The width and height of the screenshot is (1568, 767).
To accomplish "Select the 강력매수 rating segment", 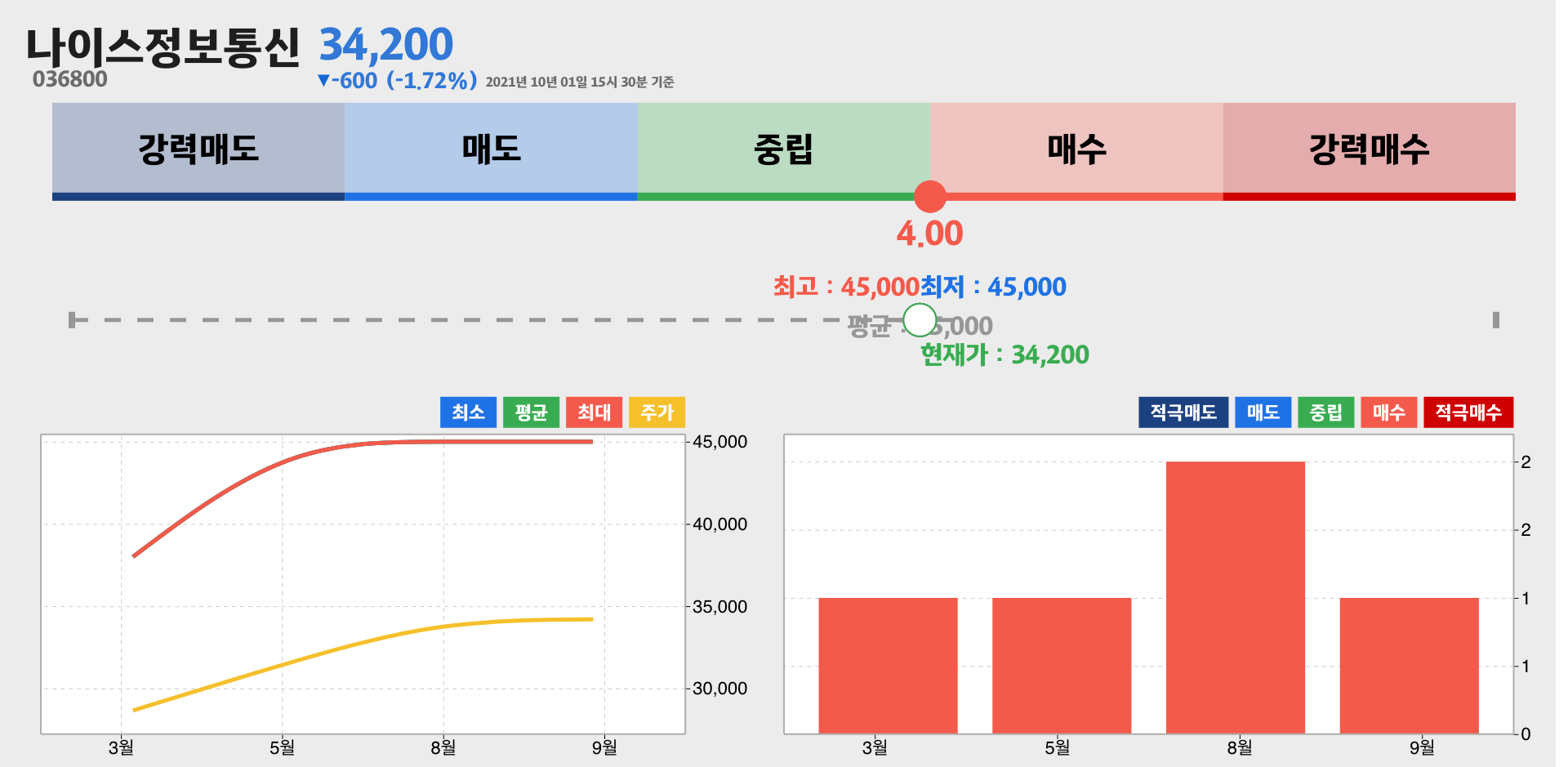I will point(1370,151).
